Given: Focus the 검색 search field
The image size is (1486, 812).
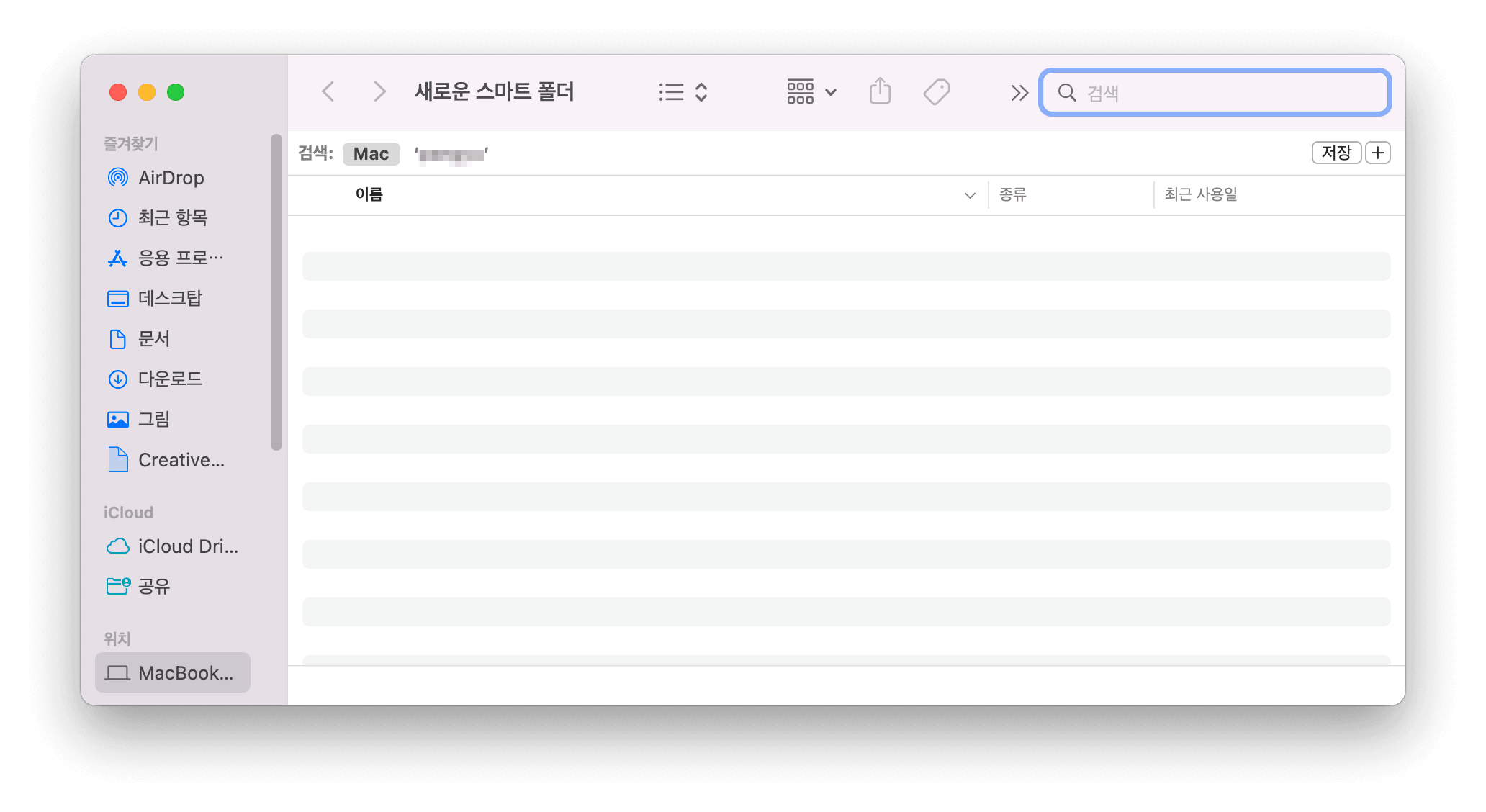Looking at the screenshot, I should point(1215,92).
